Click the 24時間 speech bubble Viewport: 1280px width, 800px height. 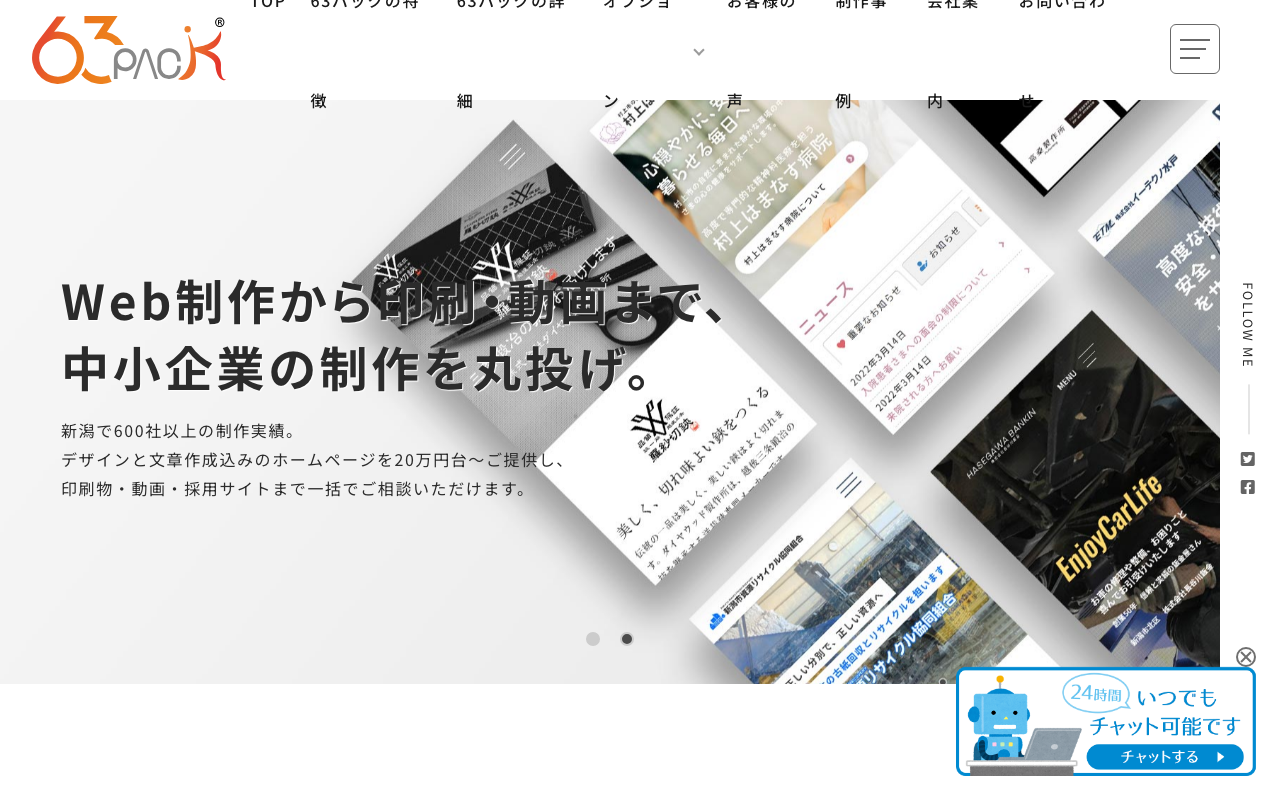coord(1096,692)
